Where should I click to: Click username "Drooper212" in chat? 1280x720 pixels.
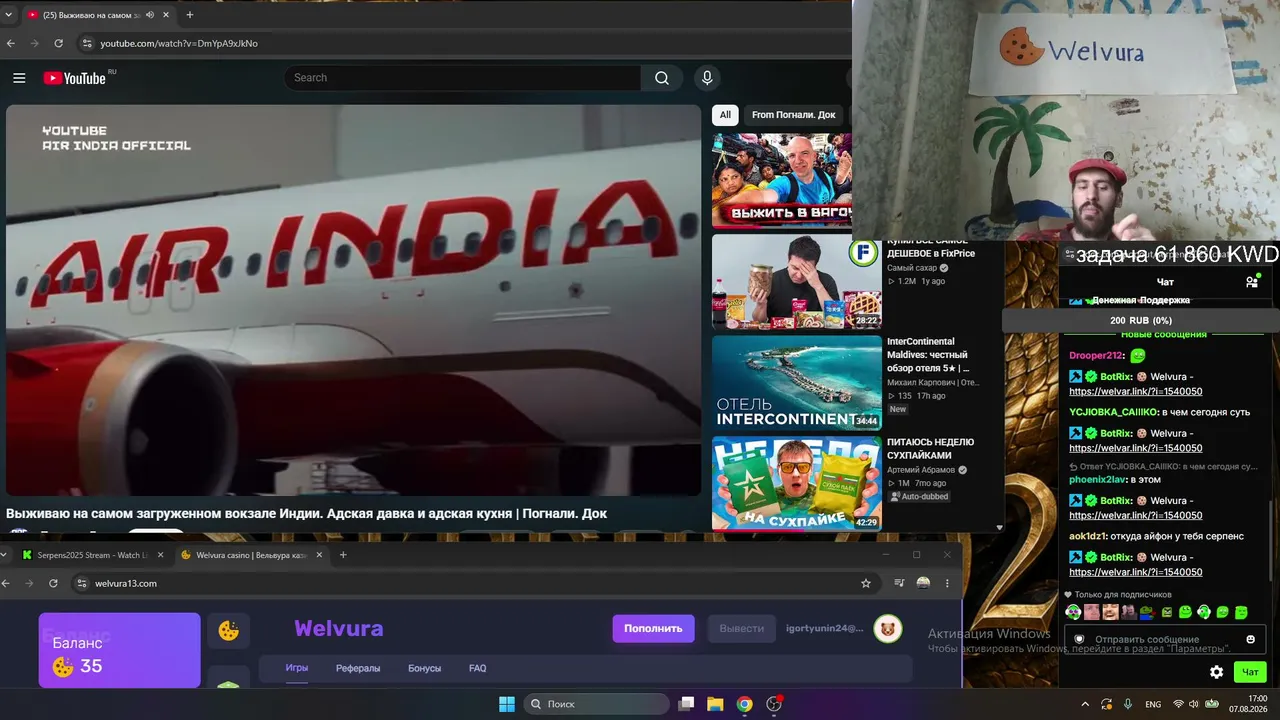point(1096,355)
